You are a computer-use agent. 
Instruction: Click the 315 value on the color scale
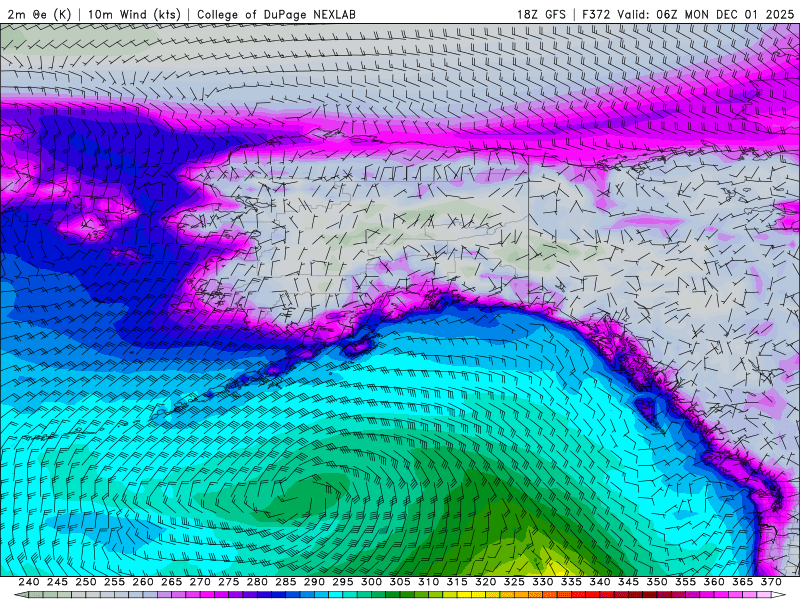click(x=457, y=582)
